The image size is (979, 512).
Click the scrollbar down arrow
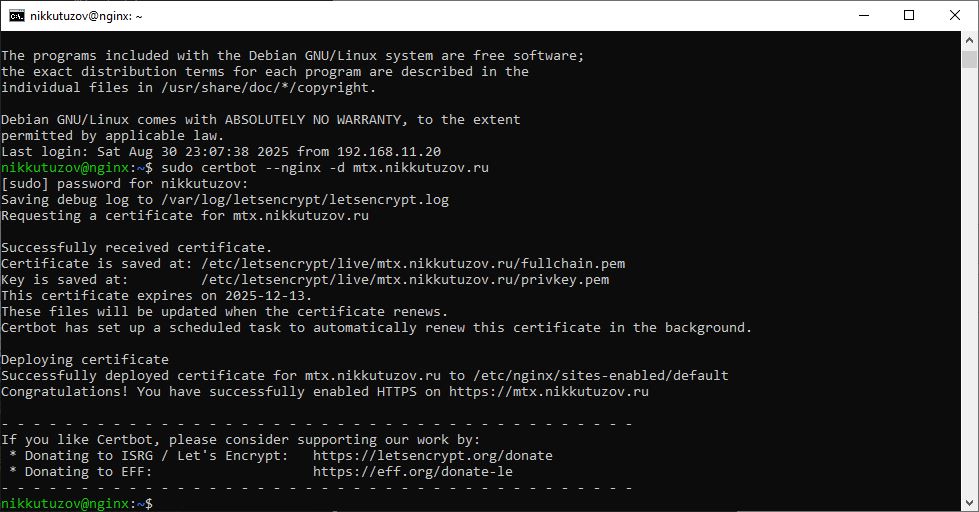(969, 502)
